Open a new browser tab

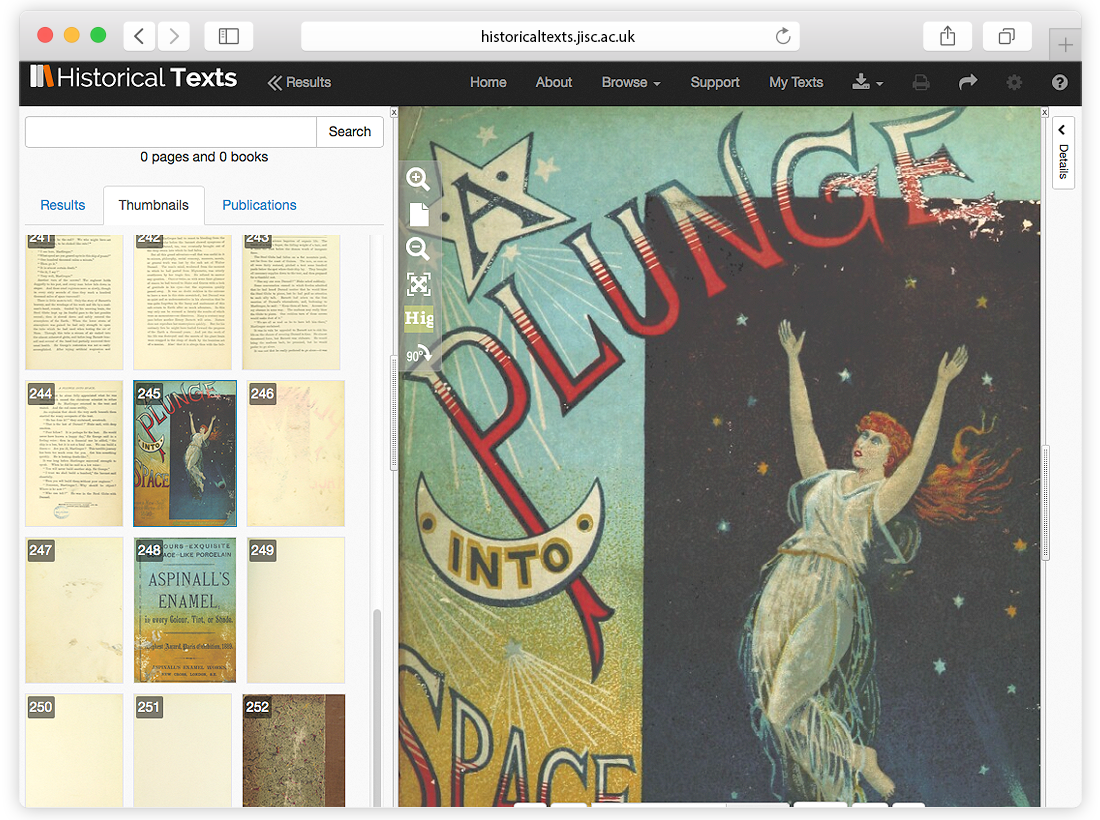coord(1065,45)
